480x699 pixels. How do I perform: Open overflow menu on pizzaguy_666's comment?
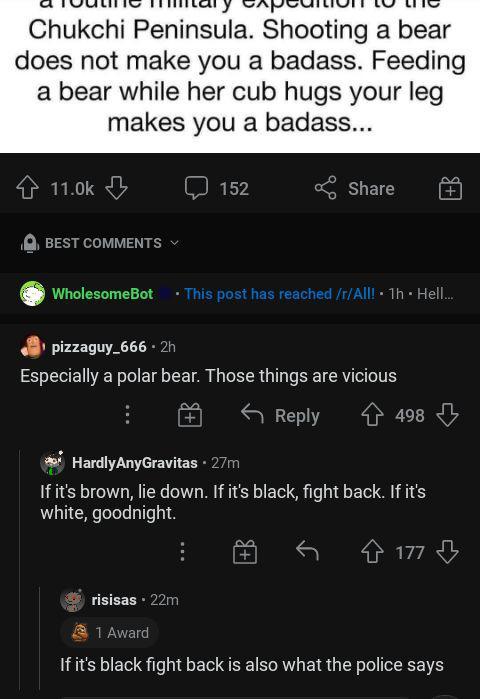(x=127, y=415)
